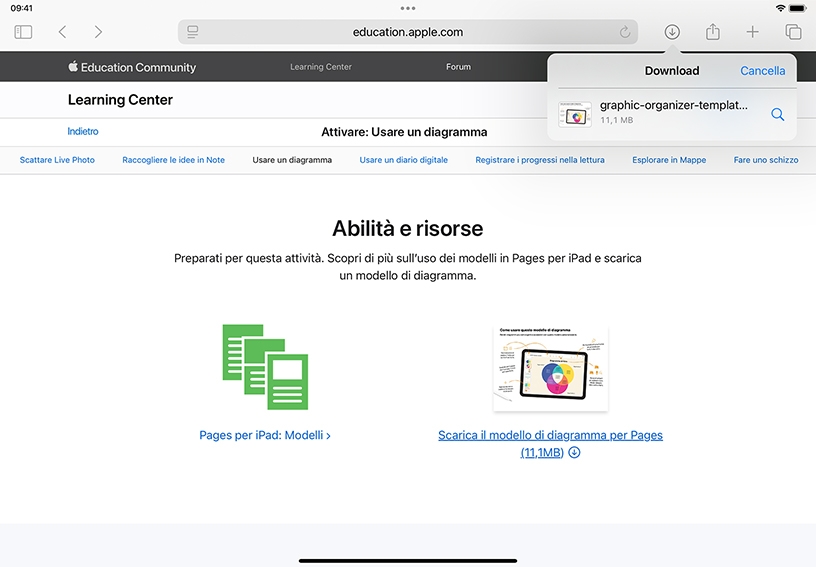Toggle the Downloads popover button
The width and height of the screenshot is (816, 567).
point(672,32)
